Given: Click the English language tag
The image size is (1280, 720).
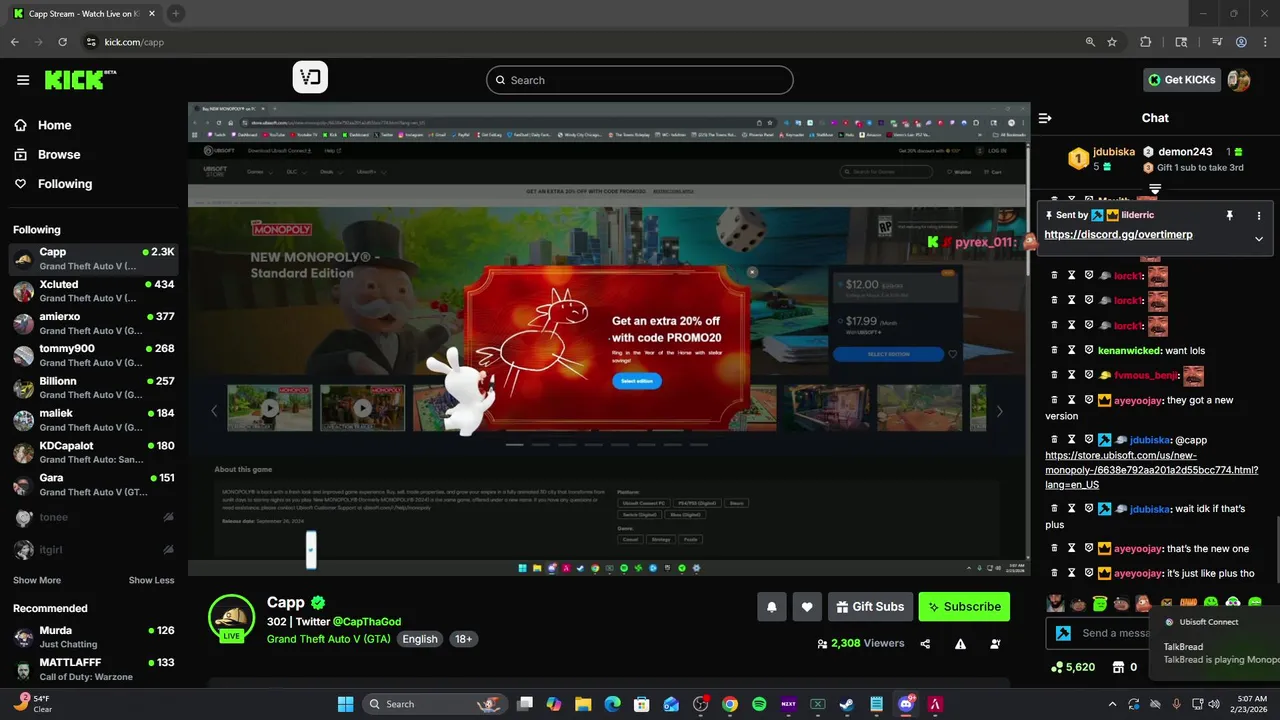Looking at the screenshot, I should click(420, 639).
